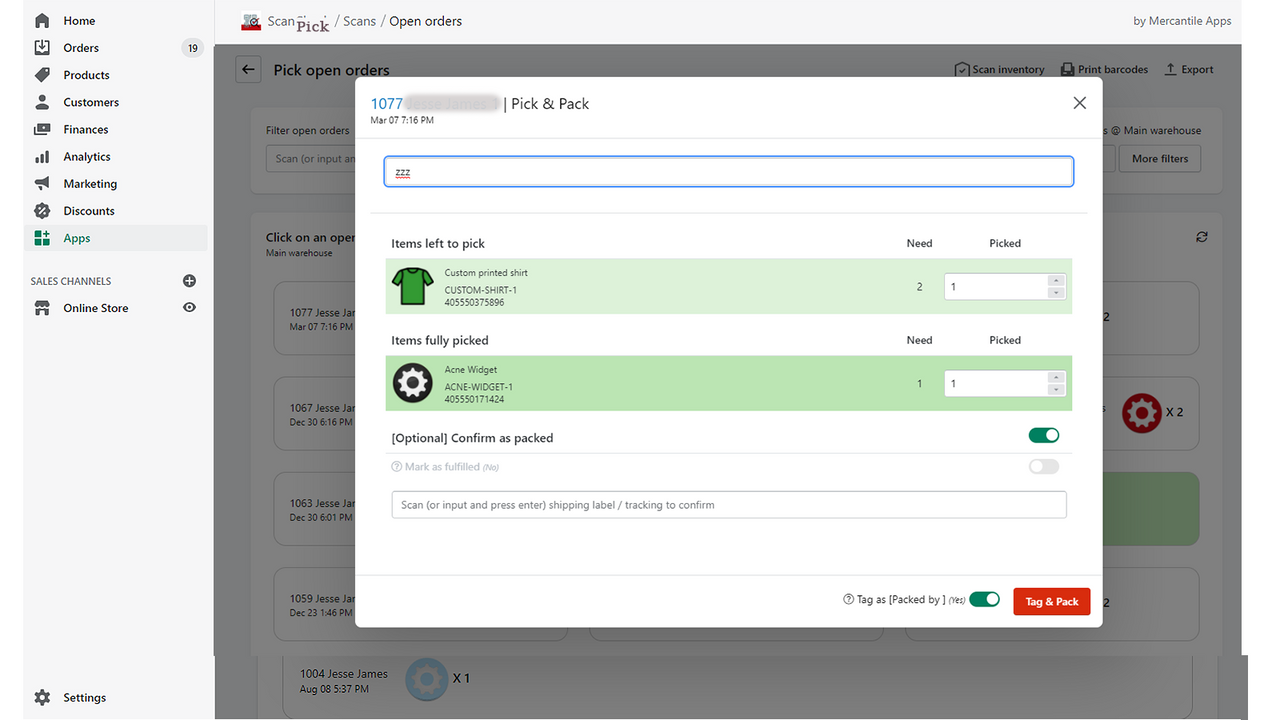Open Settings at the bottom of the sidebar
The width and height of the screenshot is (1280, 720).
(x=84, y=697)
